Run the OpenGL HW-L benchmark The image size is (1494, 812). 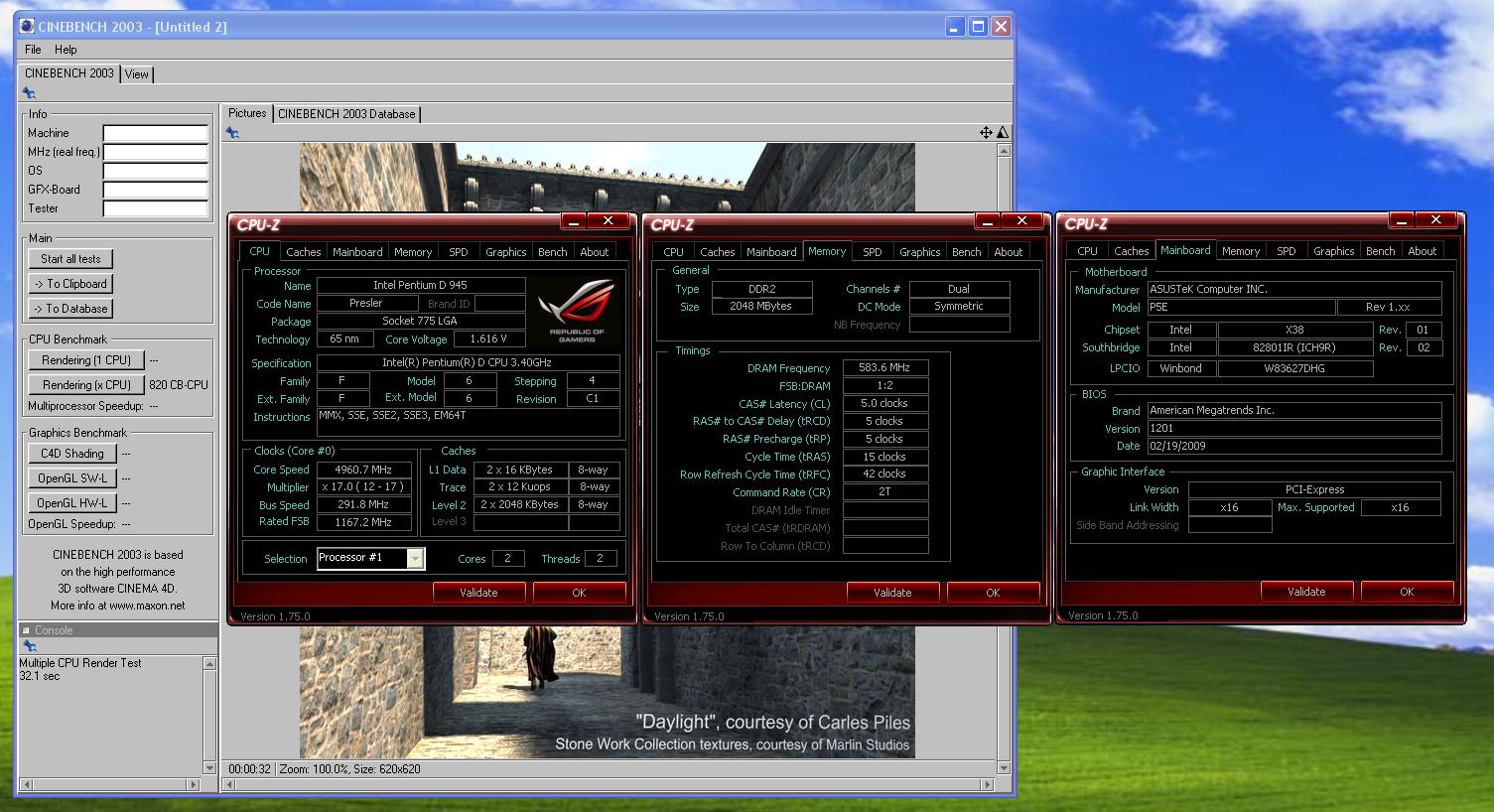71,503
